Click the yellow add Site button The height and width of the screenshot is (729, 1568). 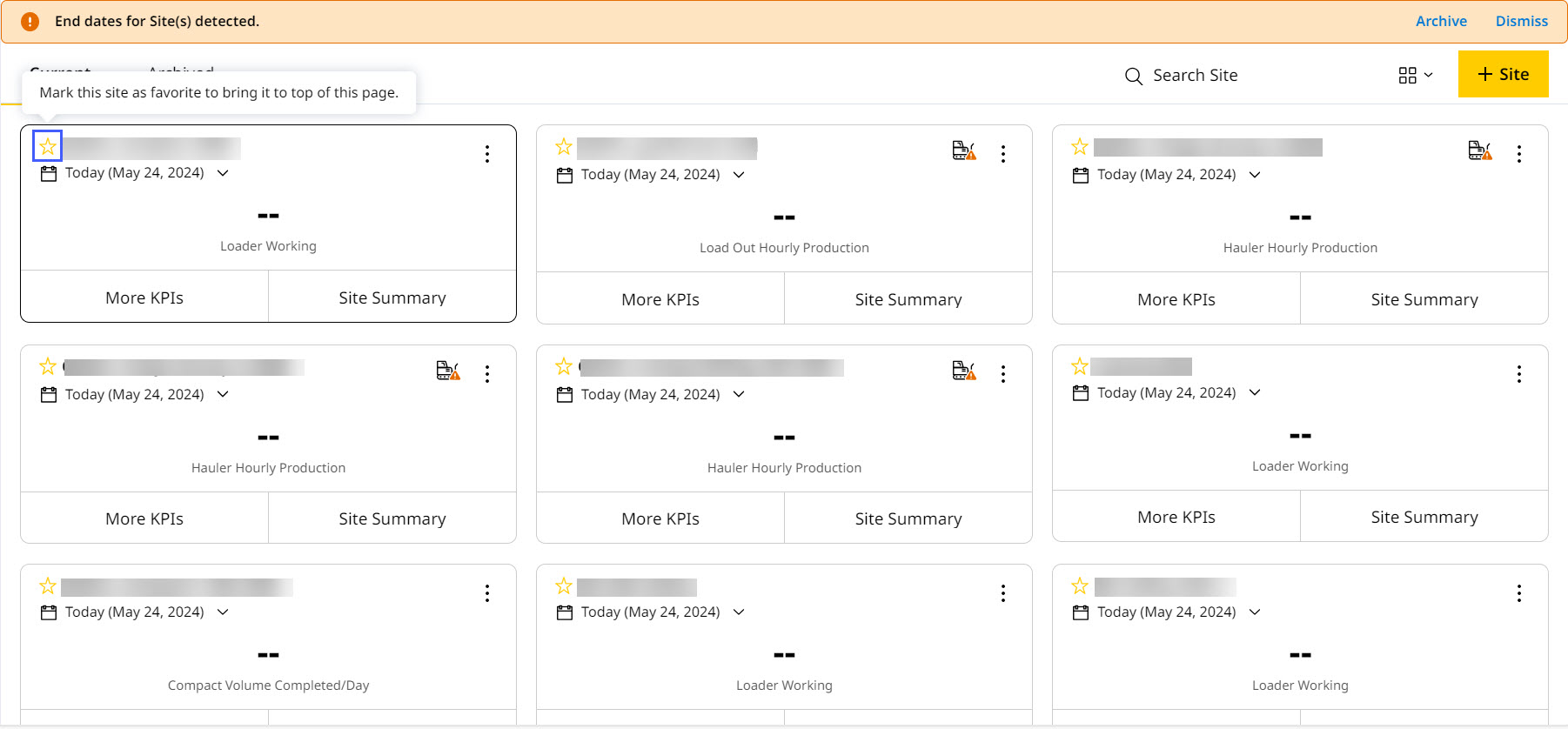pyautogui.click(x=1503, y=74)
